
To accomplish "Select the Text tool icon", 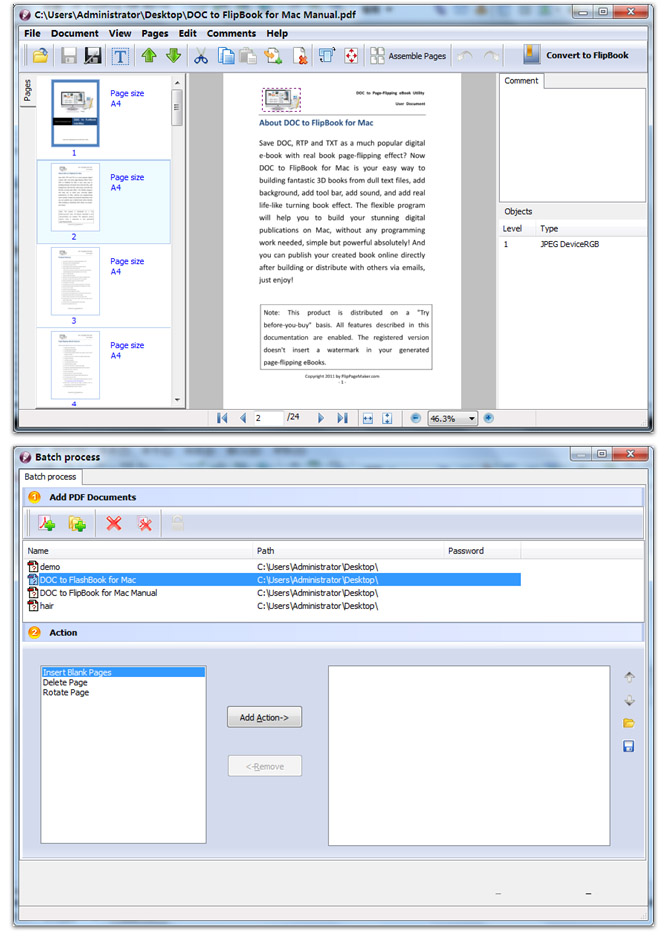I will coord(120,56).
